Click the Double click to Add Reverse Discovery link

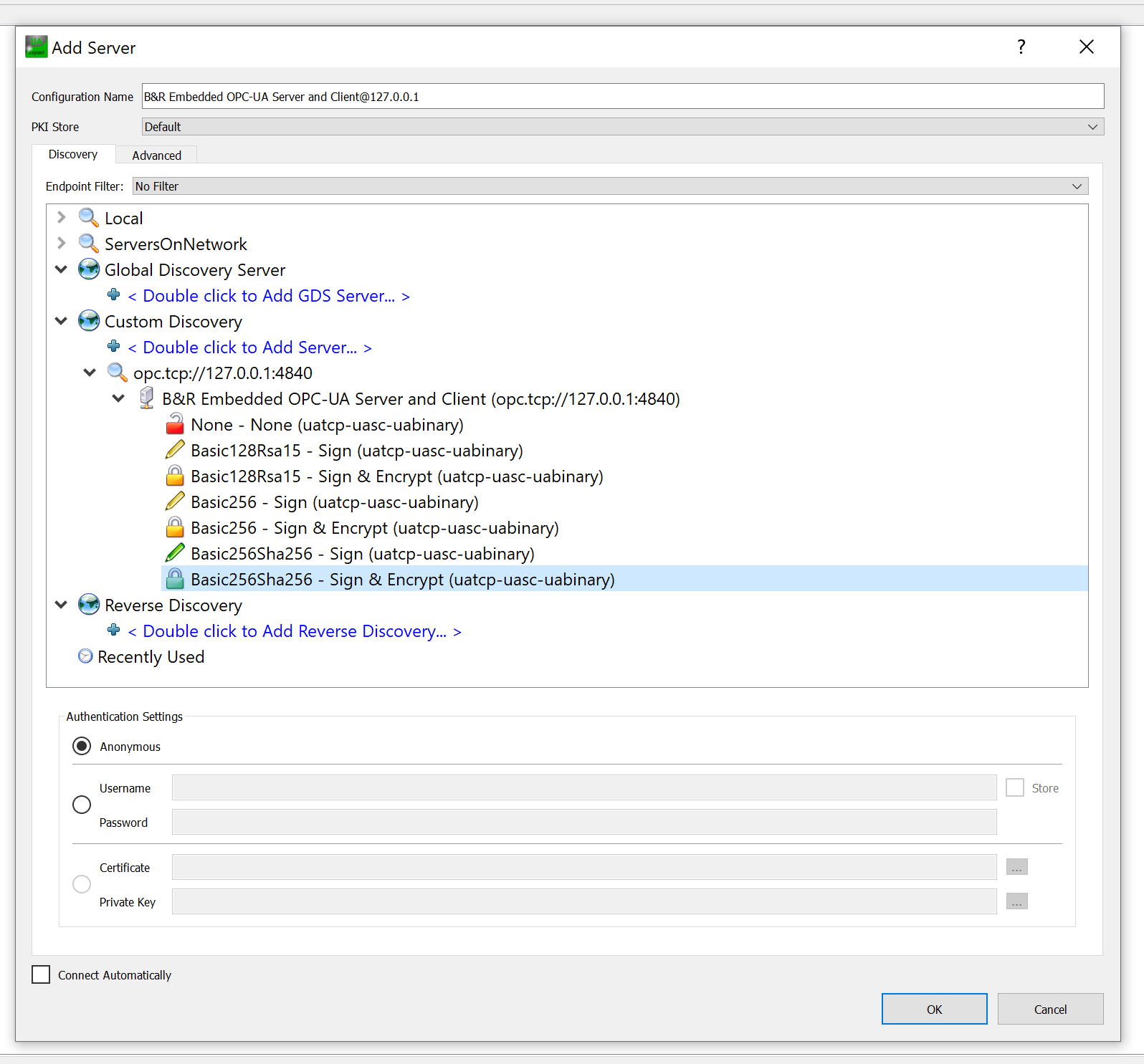click(295, 631)
